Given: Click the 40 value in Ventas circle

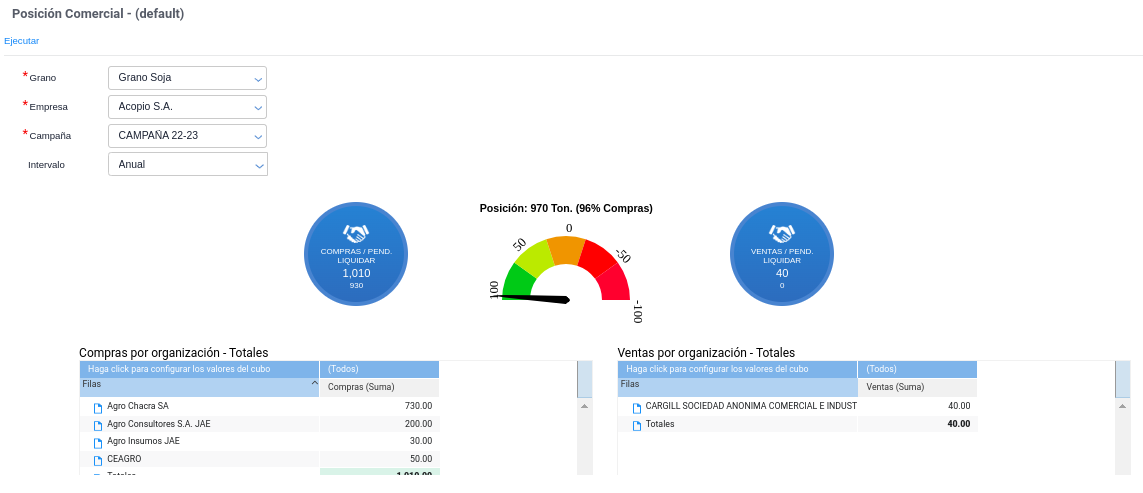Looking at the screenshot, I should tap(782, 273).
